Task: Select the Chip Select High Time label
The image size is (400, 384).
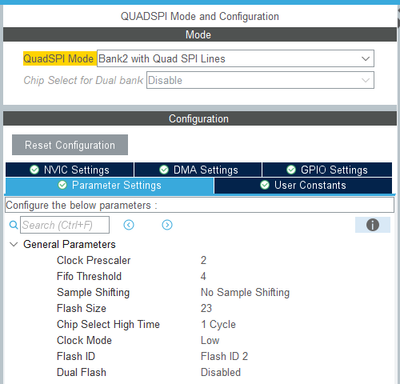Action: coord(108,324)
